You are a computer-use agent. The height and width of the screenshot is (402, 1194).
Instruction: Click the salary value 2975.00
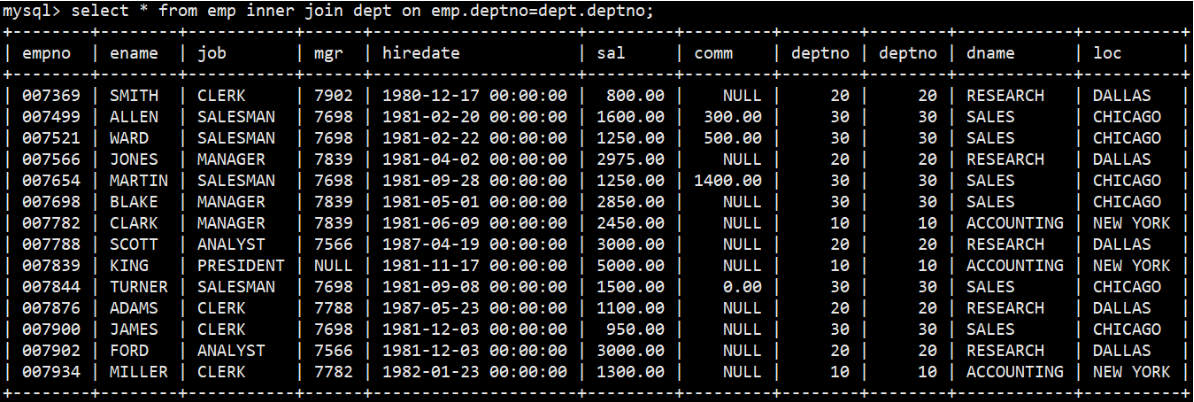point(631,160)
